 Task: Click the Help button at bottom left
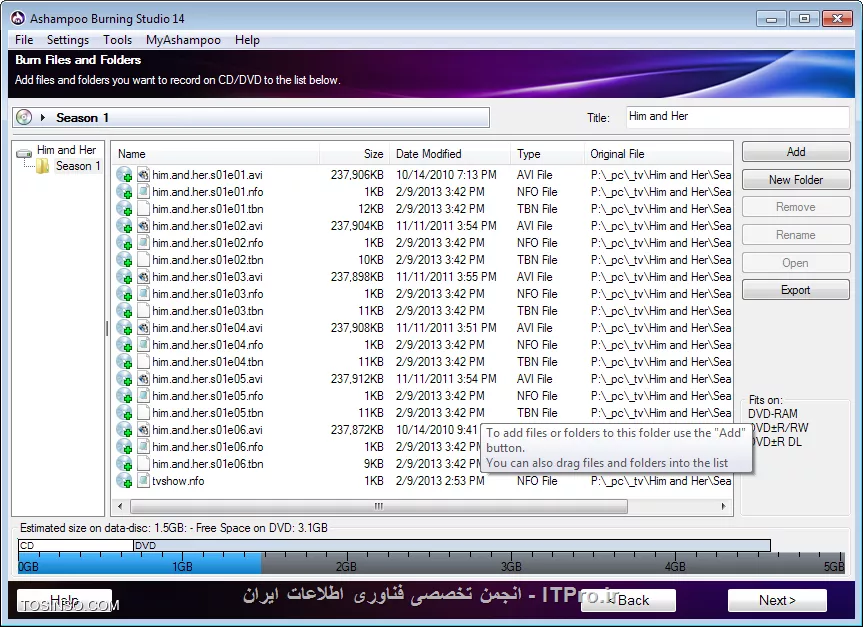coord(64,600)
